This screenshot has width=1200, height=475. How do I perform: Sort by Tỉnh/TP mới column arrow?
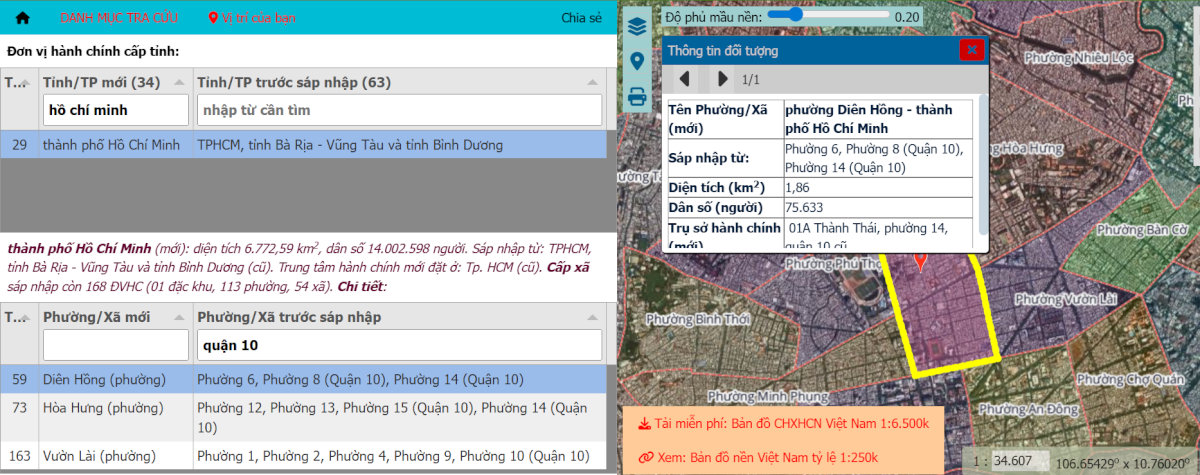click(x=179, y=82)
